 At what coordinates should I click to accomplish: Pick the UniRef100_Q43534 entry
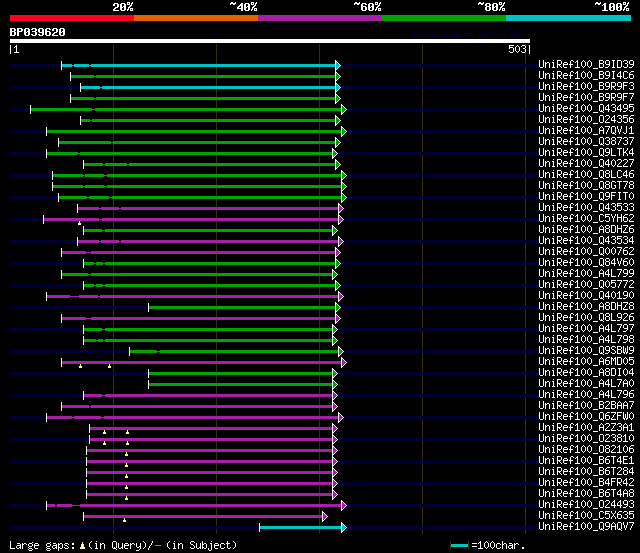click(x=586, y=241)
